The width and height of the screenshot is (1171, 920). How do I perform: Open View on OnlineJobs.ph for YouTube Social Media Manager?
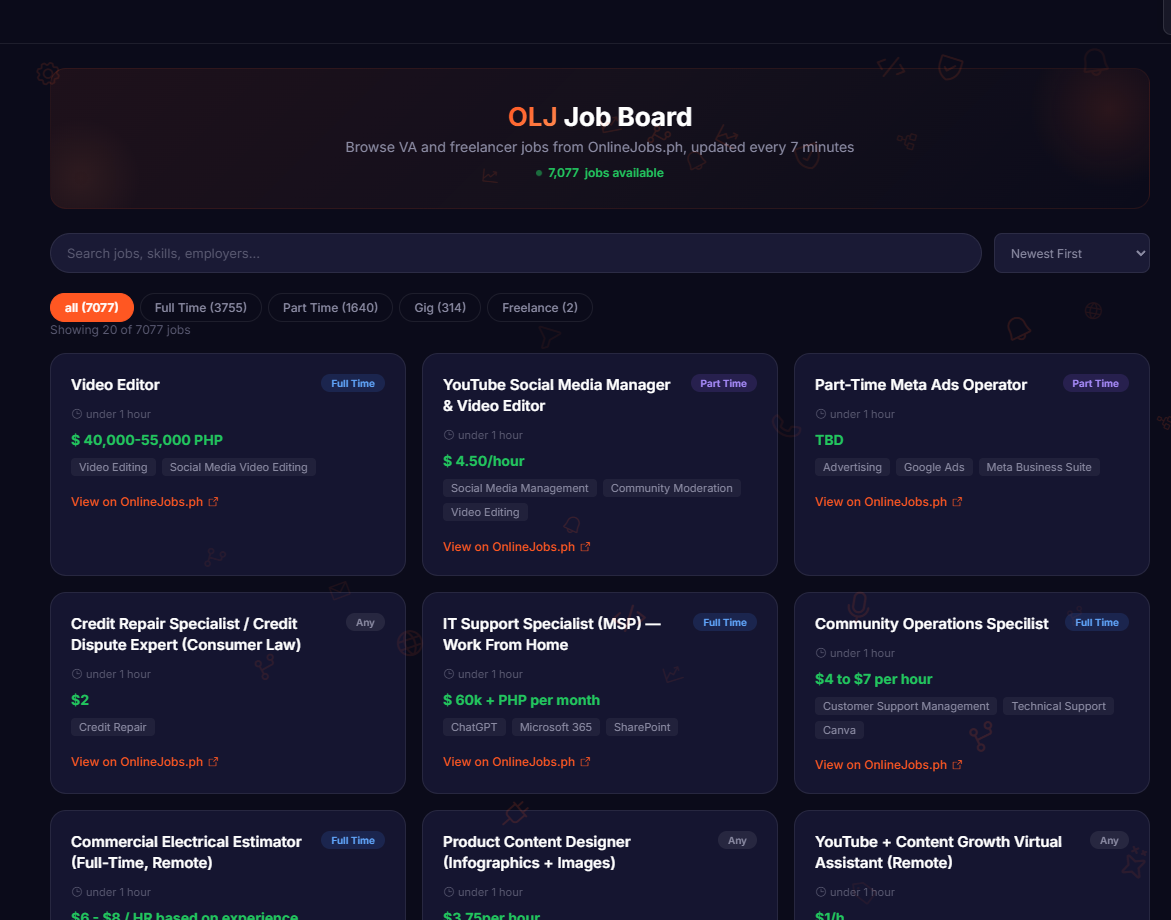pyautogui.click(x=510, y=546)
